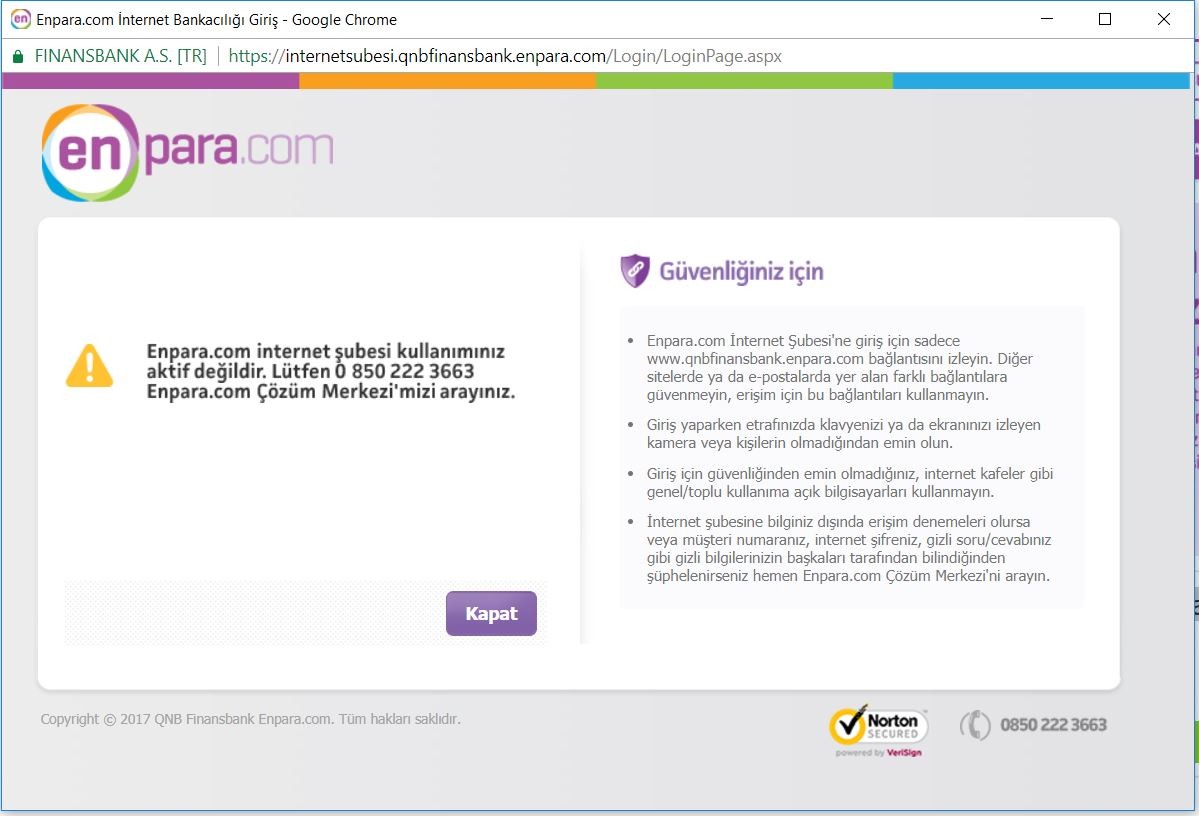Click the phone handset icon in footer
1199x816 pixels.
click(x=975, y=725)
